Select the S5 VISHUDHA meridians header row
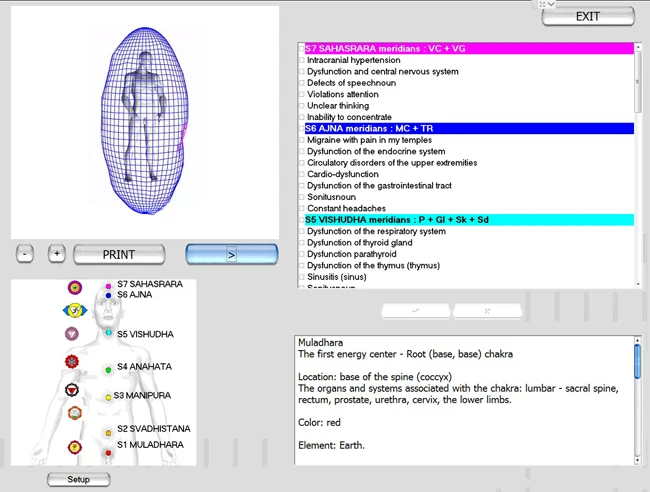 (469, 220)
